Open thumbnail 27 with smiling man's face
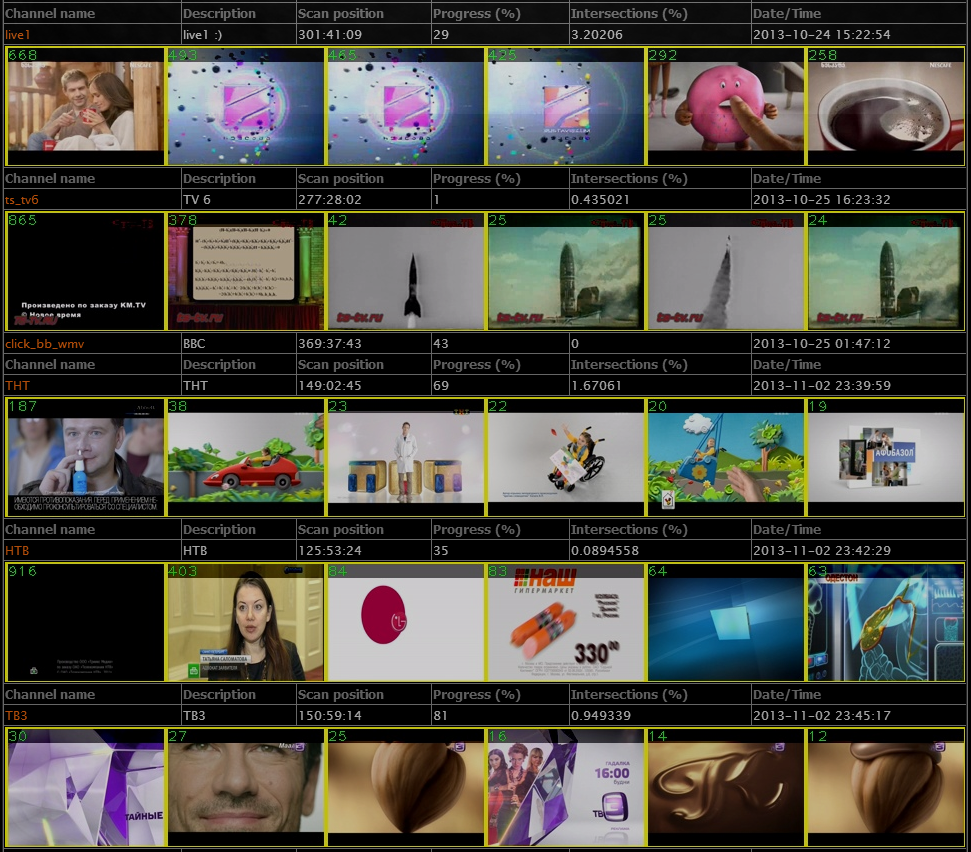This screenshot has width=971, height=852. tap(245, 787)
